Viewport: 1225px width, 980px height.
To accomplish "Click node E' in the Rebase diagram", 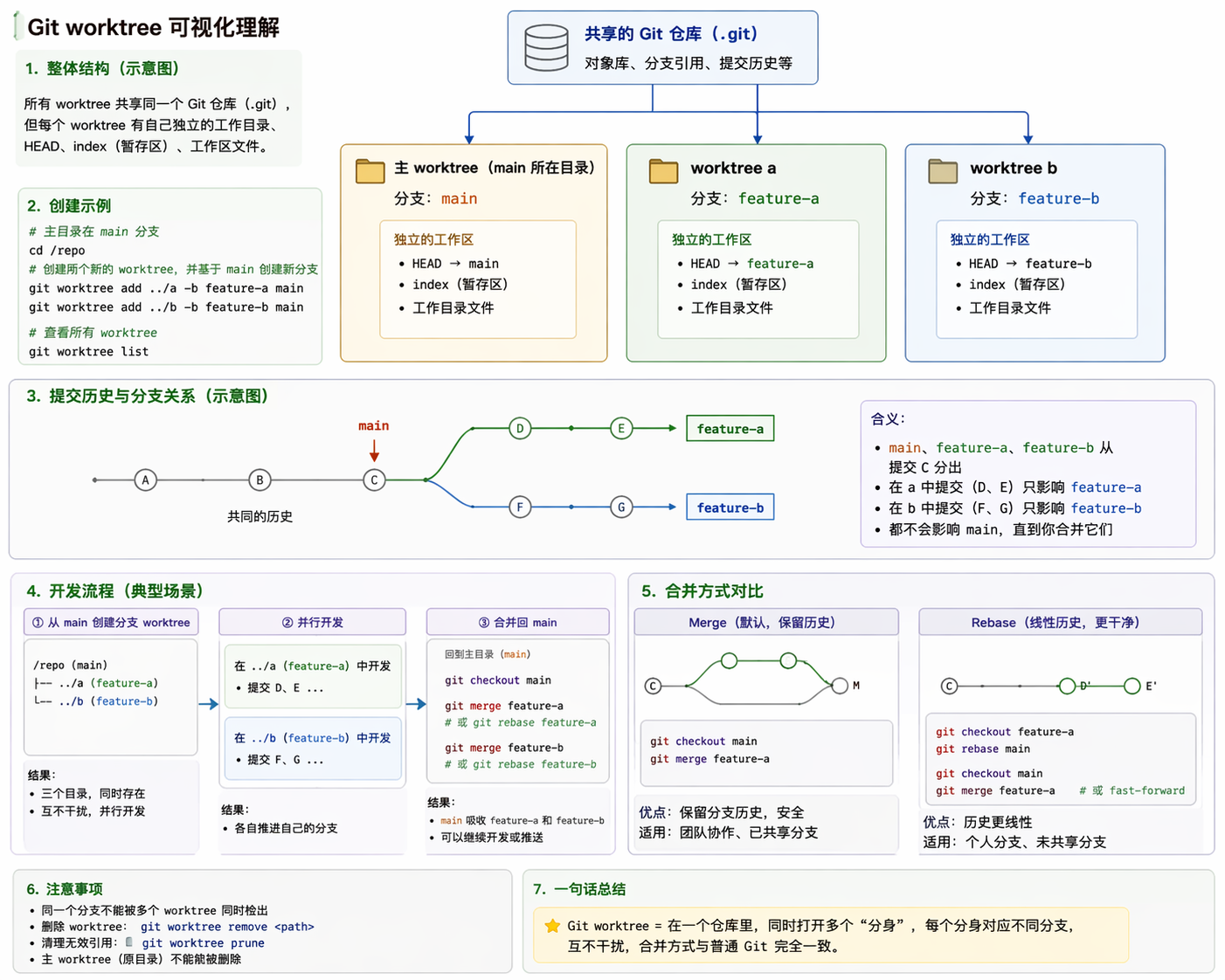I will click(1132, 686).
